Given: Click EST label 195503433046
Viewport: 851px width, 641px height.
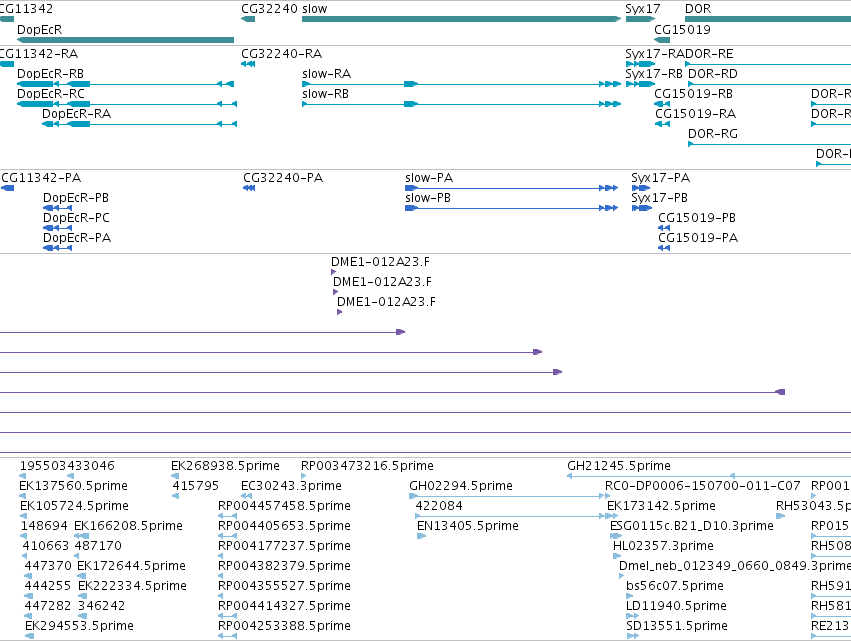Looking at the screenshot, I should tap(67, 466).
